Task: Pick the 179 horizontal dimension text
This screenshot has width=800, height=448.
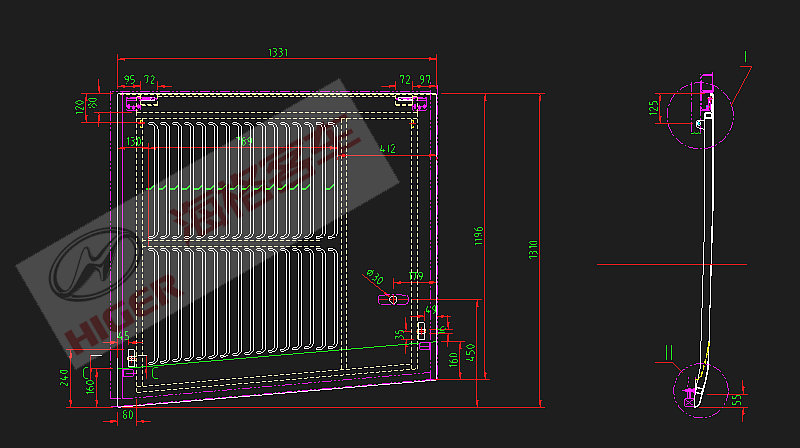Action: [416, 275]
